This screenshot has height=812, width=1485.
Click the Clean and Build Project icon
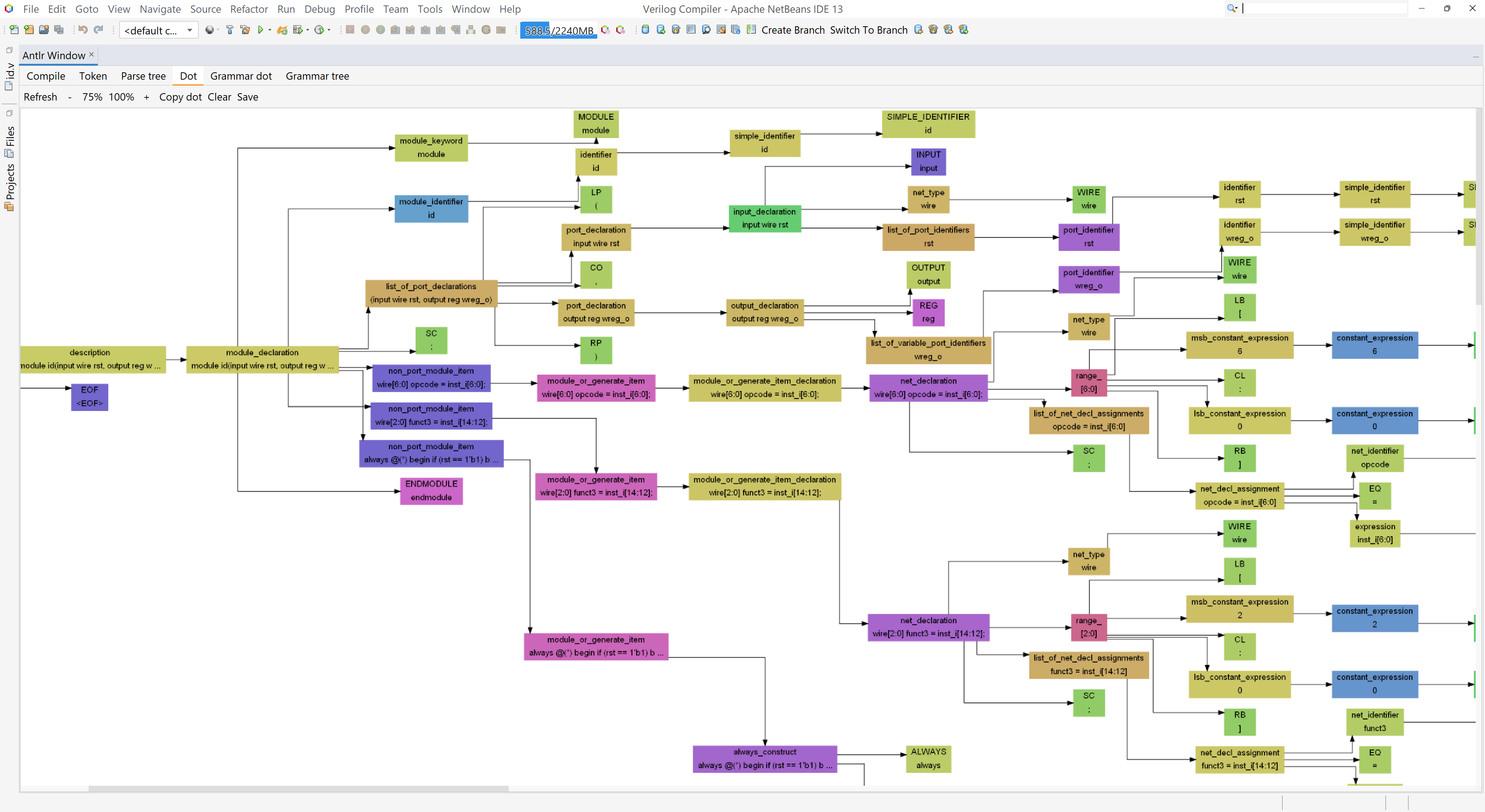(245, 30)
